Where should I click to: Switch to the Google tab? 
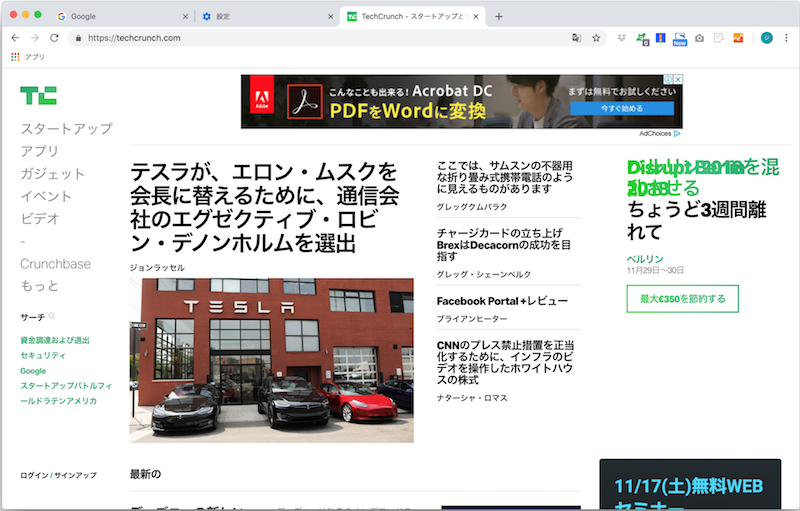click(121, 16)
